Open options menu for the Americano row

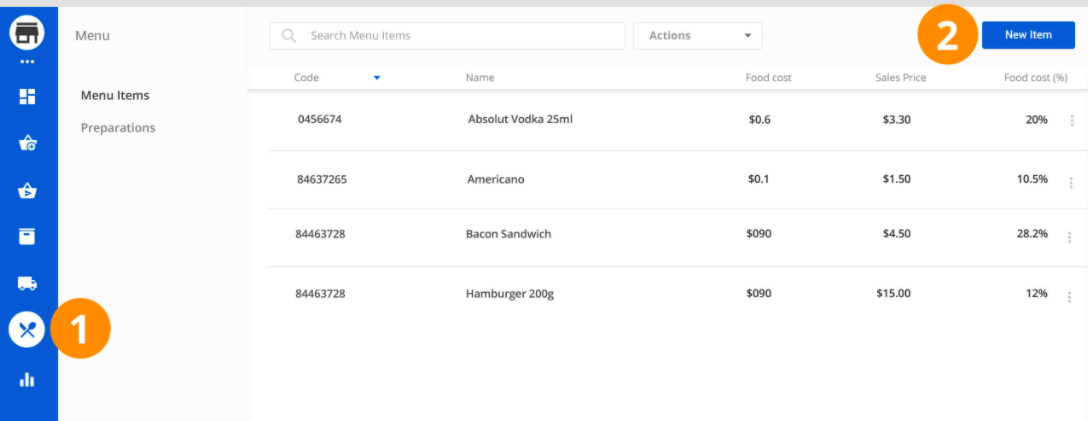[x=1069, y=182]
